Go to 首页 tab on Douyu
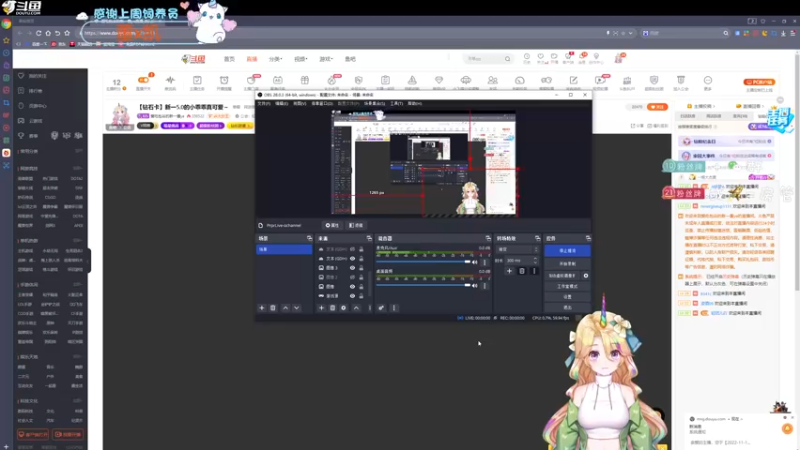Image resolution: width=800 pixels, height=450 pixels. click(x=230, y=59)
